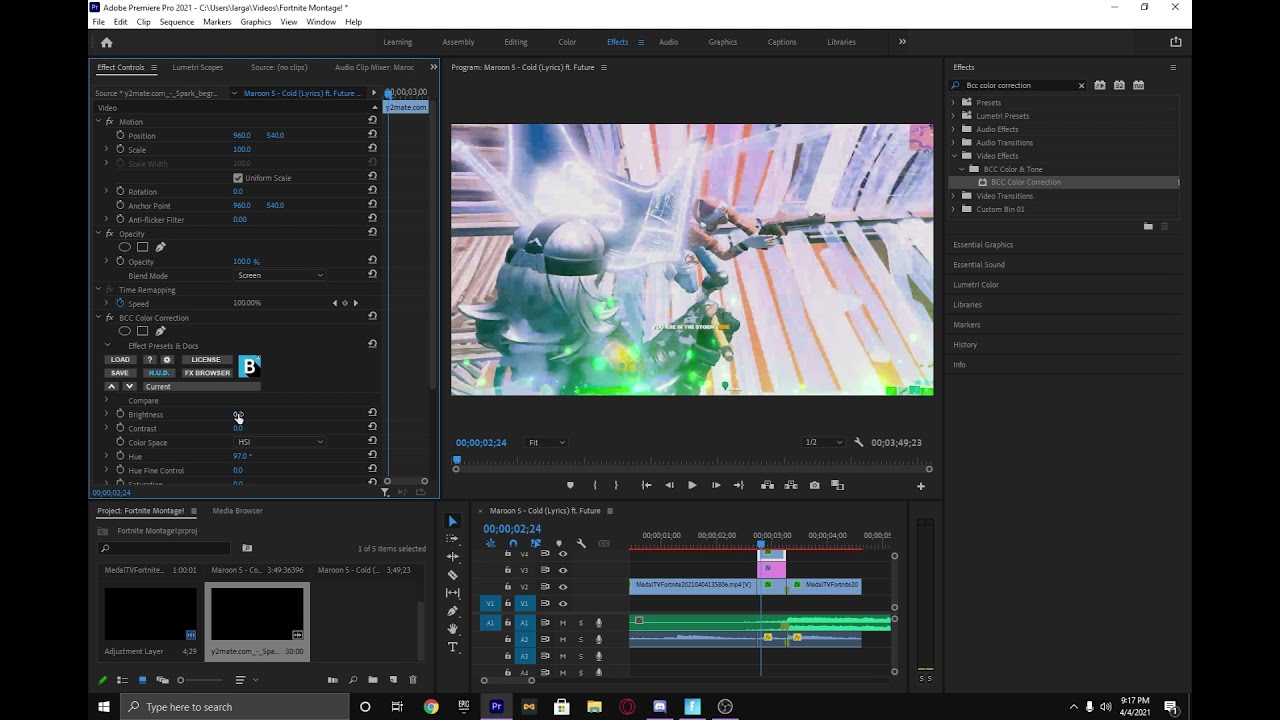Screen dimensions: 1280x720
Task: Select the Adjustment Layer thumbnail
Action: pos(150,613)
